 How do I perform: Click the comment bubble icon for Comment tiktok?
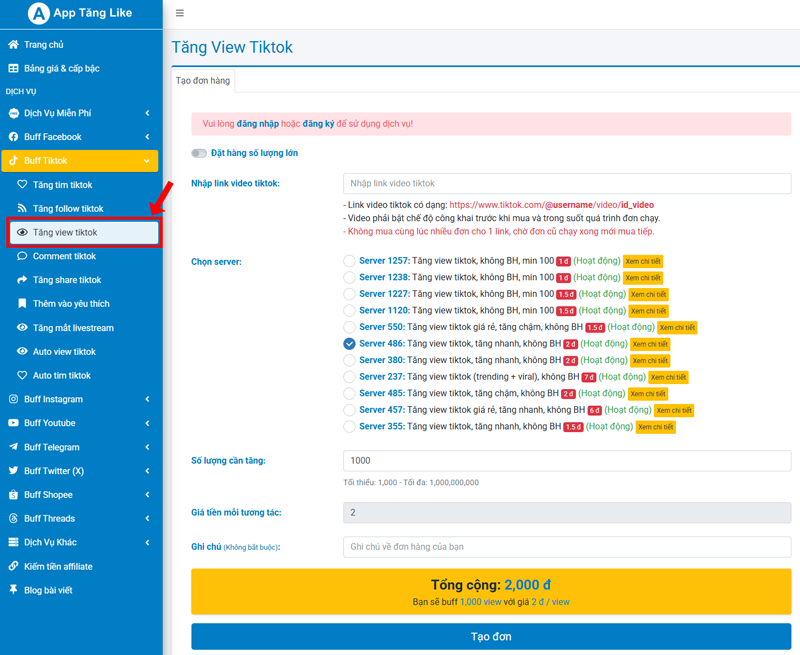[x=22, y=256]
